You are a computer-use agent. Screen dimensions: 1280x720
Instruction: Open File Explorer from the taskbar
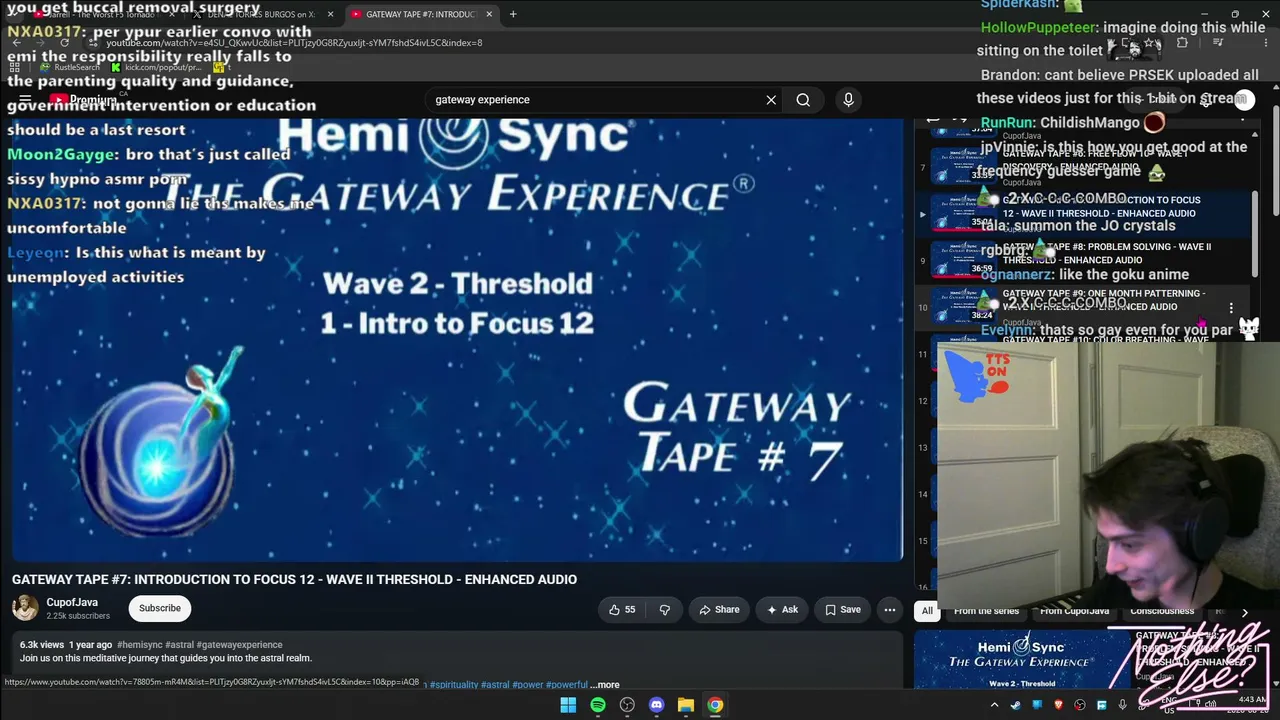click(x=686, y=705)
